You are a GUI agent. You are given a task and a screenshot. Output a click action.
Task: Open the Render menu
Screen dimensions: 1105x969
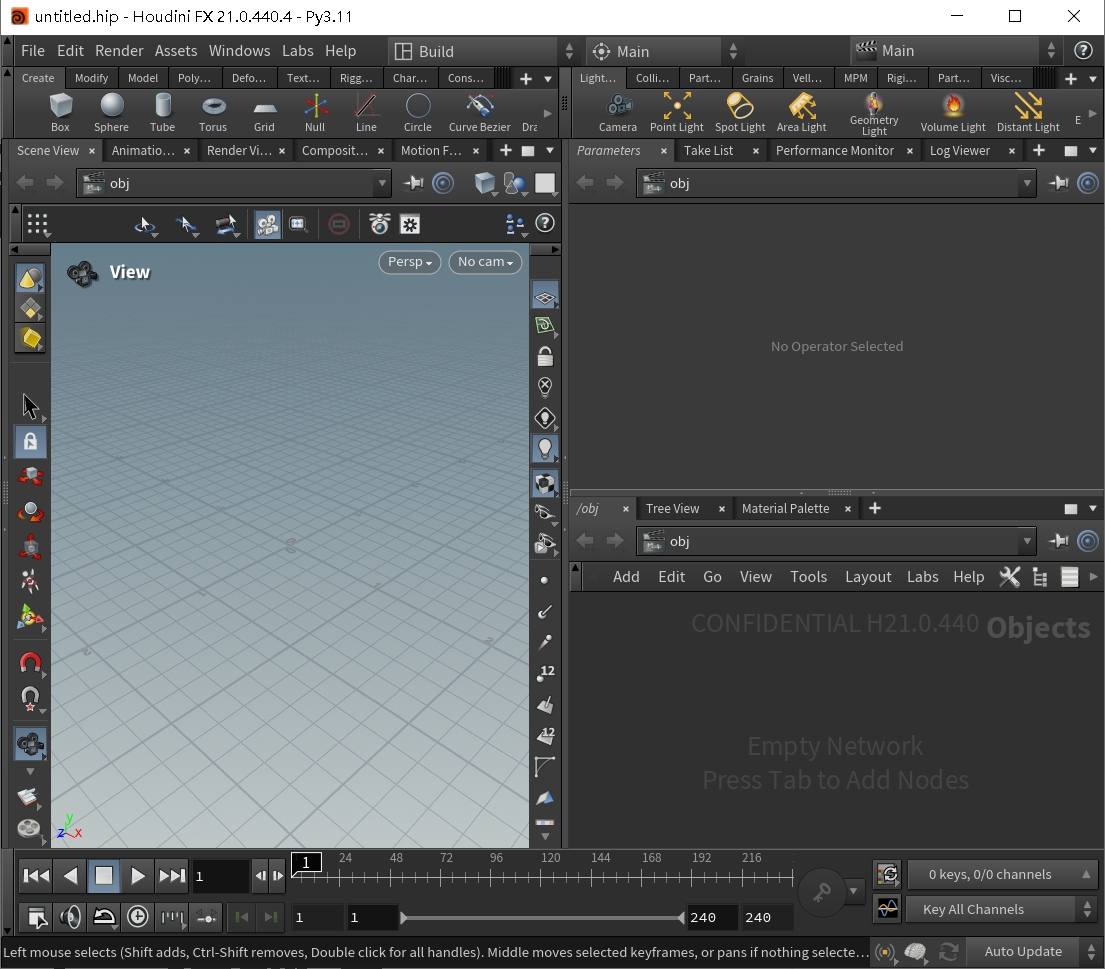pyautogui.click(x=119, y=51)
